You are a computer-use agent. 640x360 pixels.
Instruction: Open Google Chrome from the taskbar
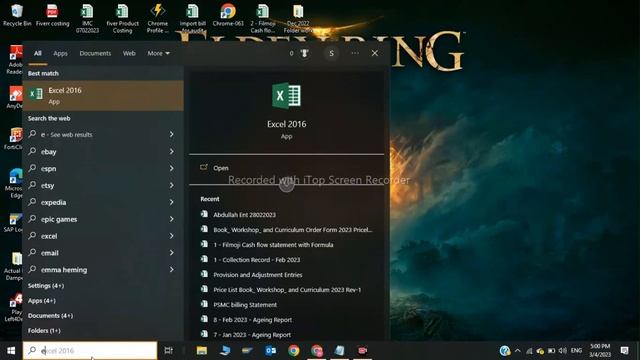click(293, 350)
